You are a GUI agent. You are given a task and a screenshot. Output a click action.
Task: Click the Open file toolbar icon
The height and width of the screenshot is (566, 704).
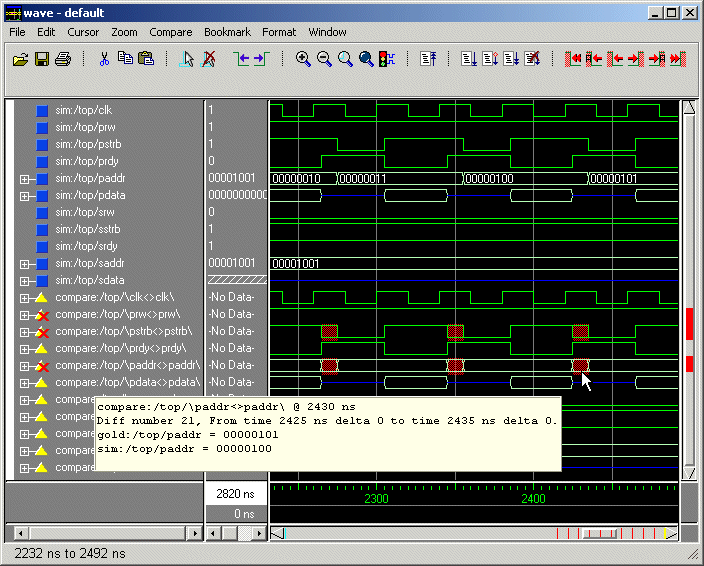[x=20, y=59]
